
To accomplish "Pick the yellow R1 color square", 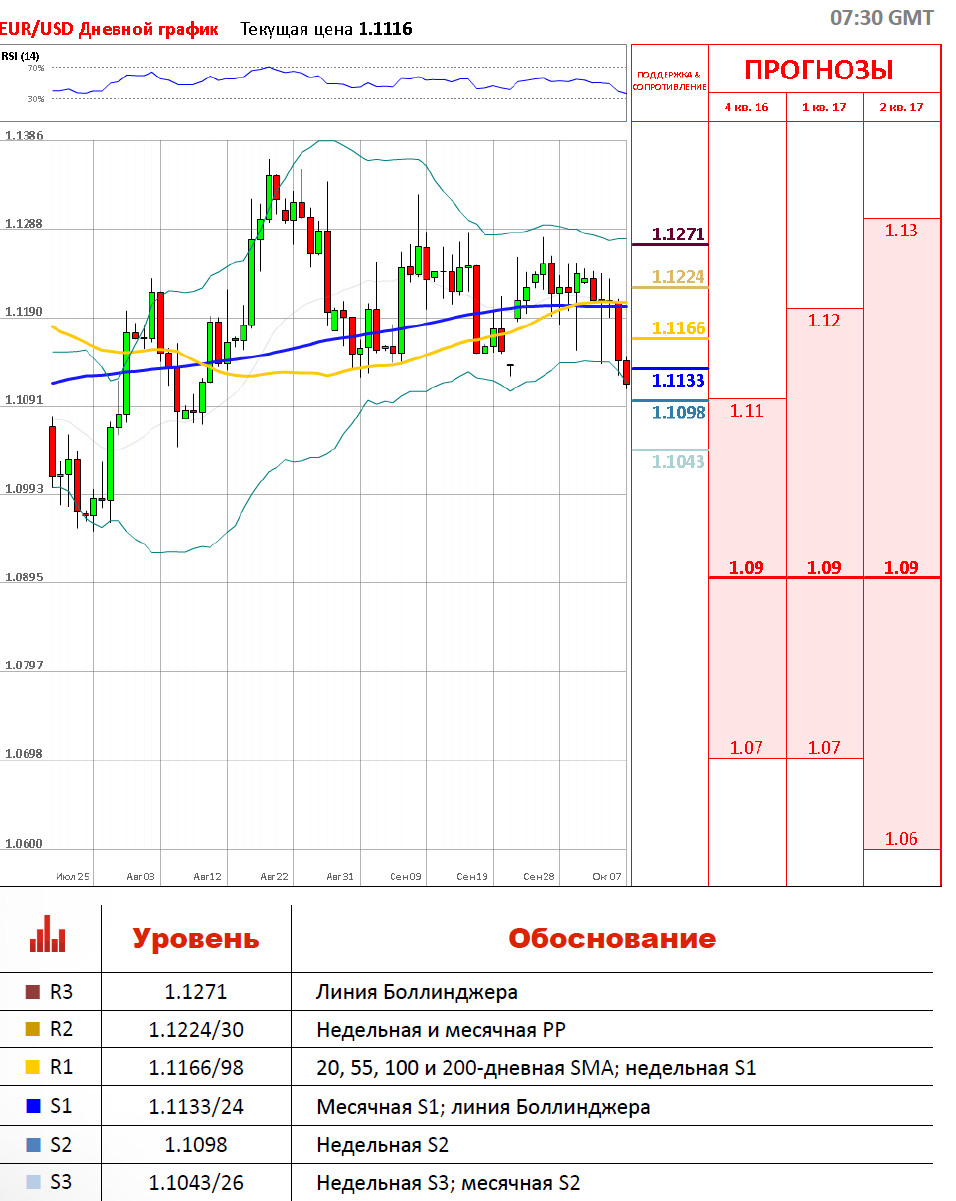I will pos(32,1067).
